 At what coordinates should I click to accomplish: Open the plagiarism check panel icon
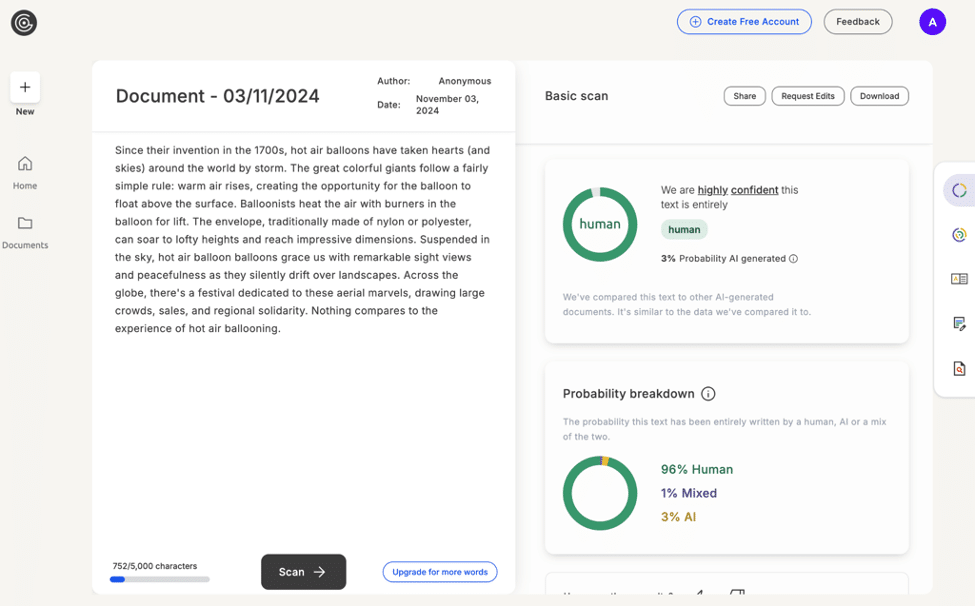click(x=958, y=279)
